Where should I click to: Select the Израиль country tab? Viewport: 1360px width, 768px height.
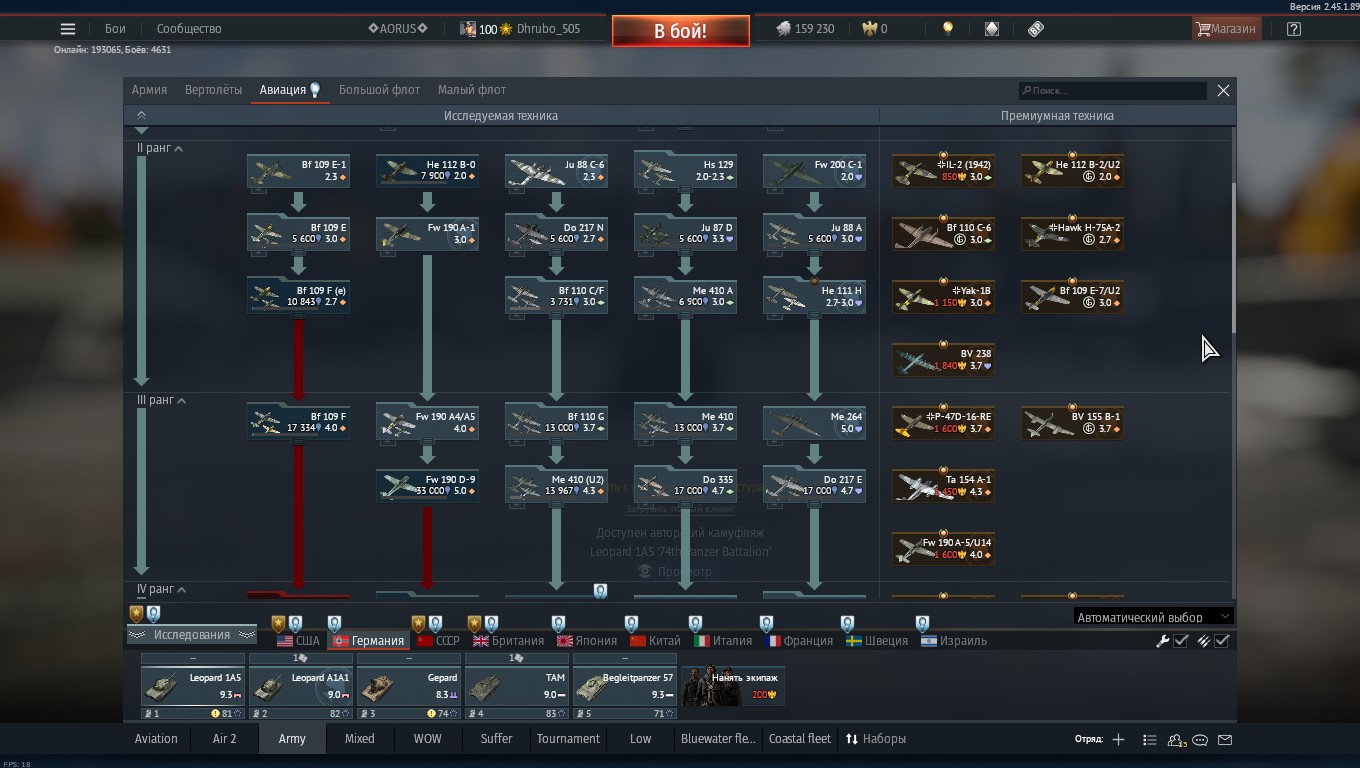click(954, 641)
